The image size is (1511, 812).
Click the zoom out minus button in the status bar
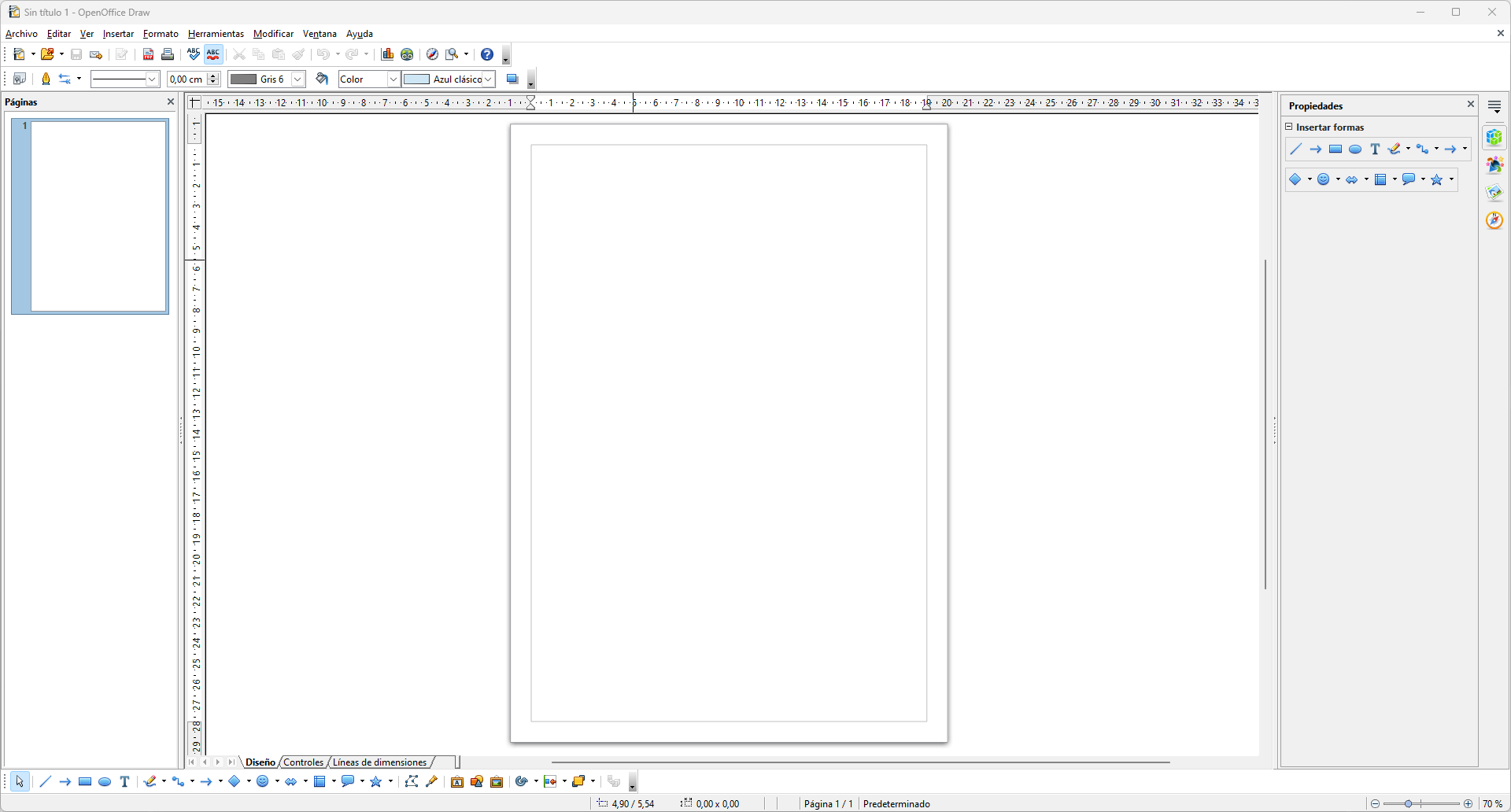click(1375, 803)
